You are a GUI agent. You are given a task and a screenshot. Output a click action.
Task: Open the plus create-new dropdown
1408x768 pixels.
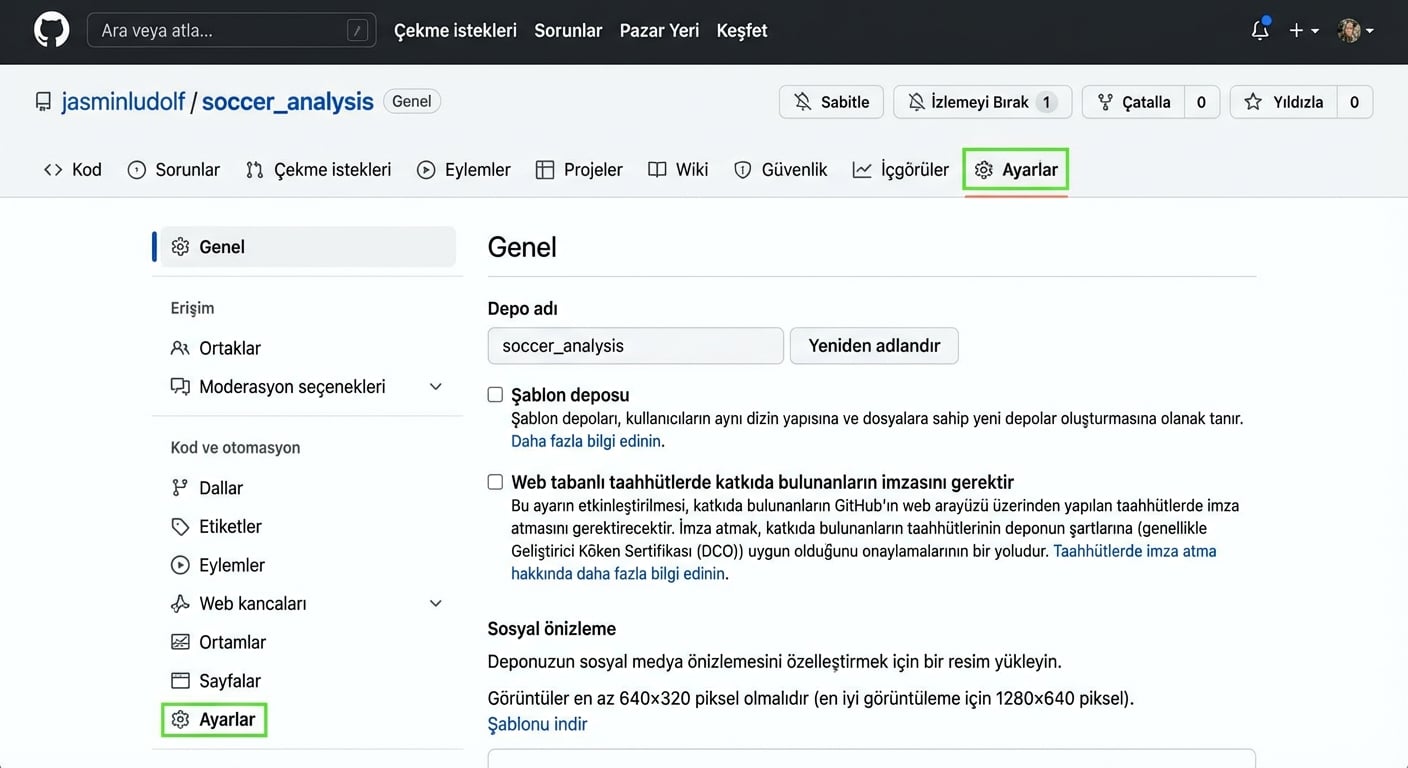coord(1303,31)
